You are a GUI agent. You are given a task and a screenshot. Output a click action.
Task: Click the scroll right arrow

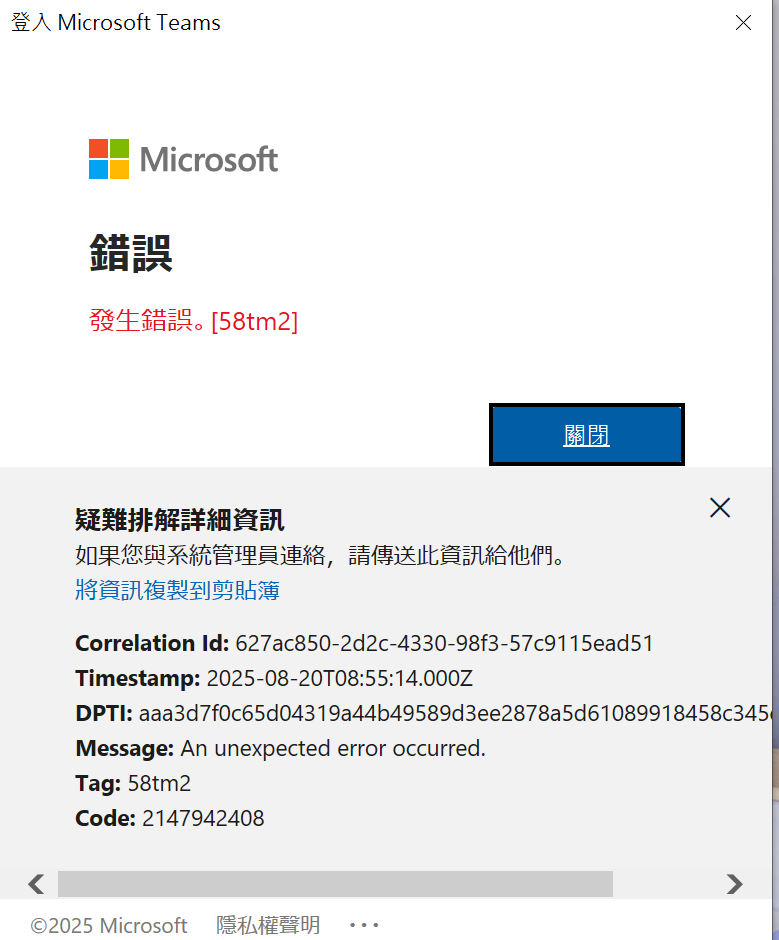[734, 884]
